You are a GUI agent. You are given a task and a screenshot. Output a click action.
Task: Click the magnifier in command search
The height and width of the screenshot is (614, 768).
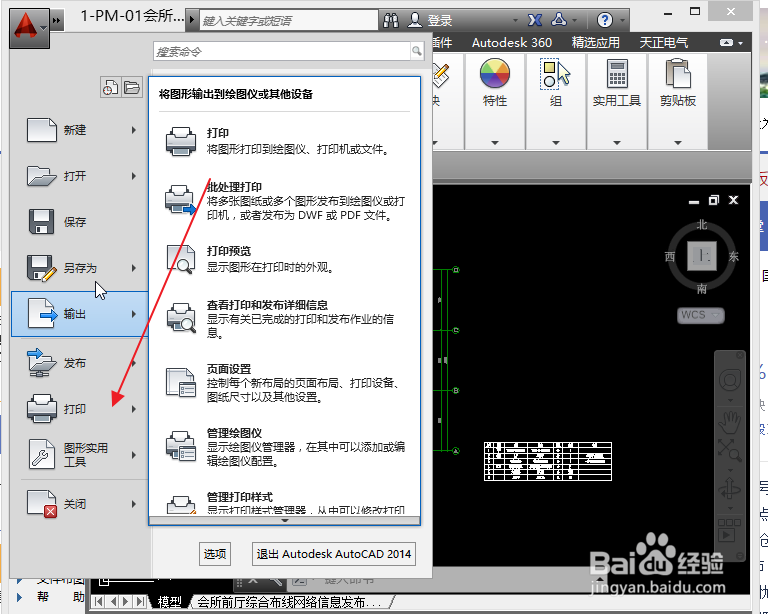click(417, 51)
